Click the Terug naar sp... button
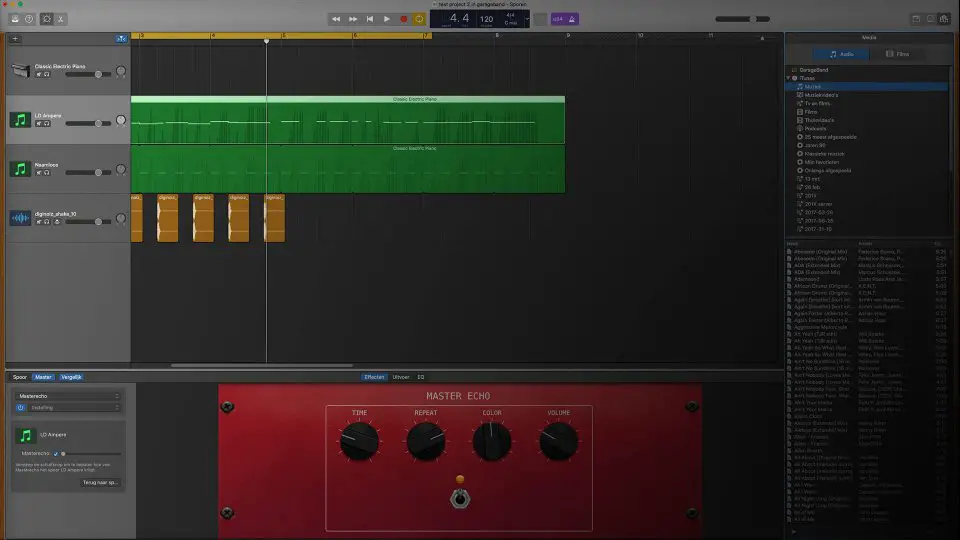 [100, 482]
